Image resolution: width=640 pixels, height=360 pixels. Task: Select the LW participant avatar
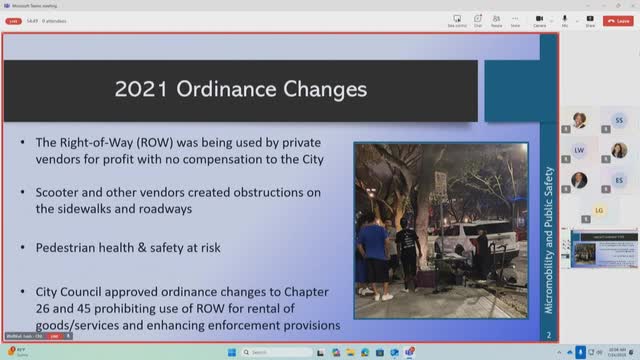pos(579,150)
